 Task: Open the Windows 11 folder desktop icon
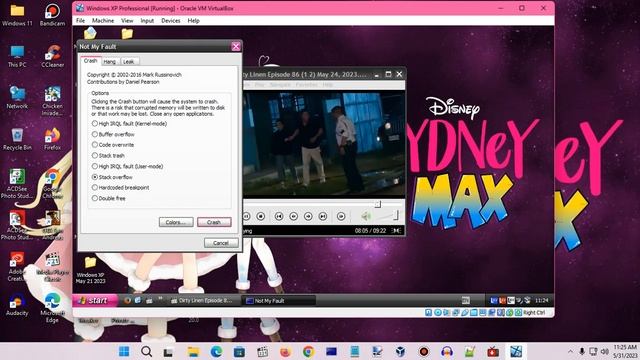tap(17, 15)
